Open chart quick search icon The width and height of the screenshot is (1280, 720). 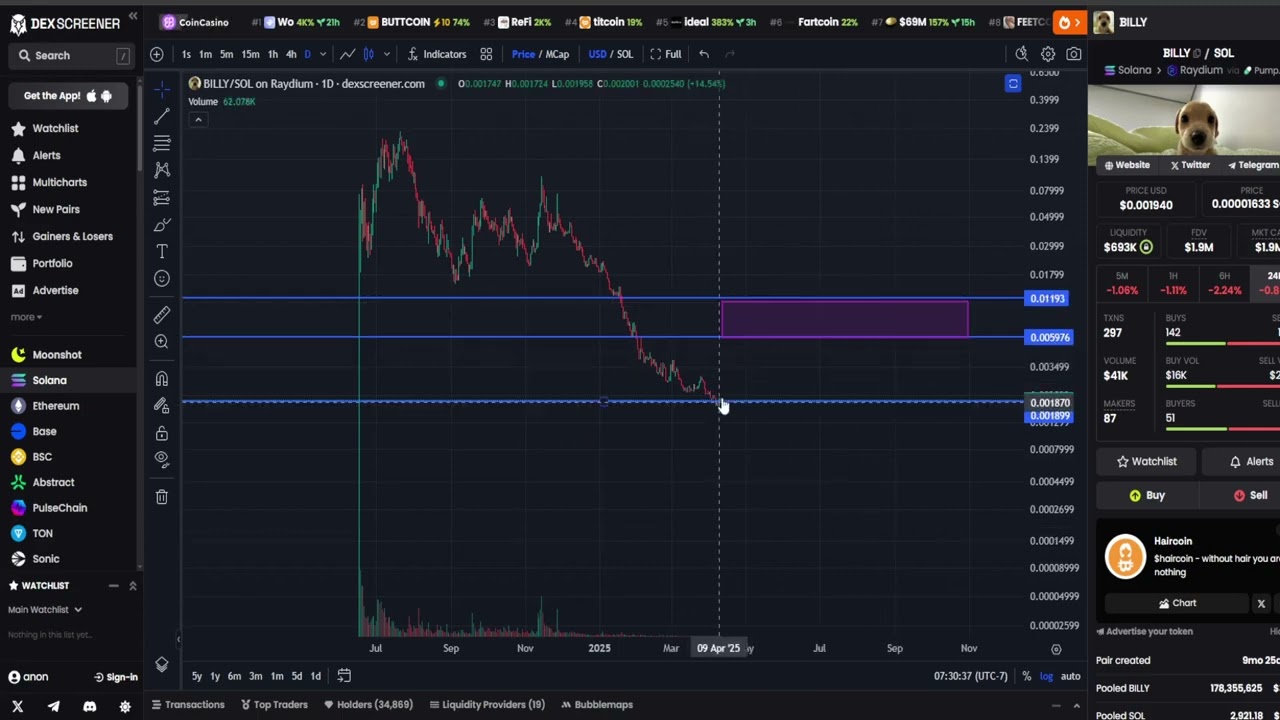click(1021, 54)
